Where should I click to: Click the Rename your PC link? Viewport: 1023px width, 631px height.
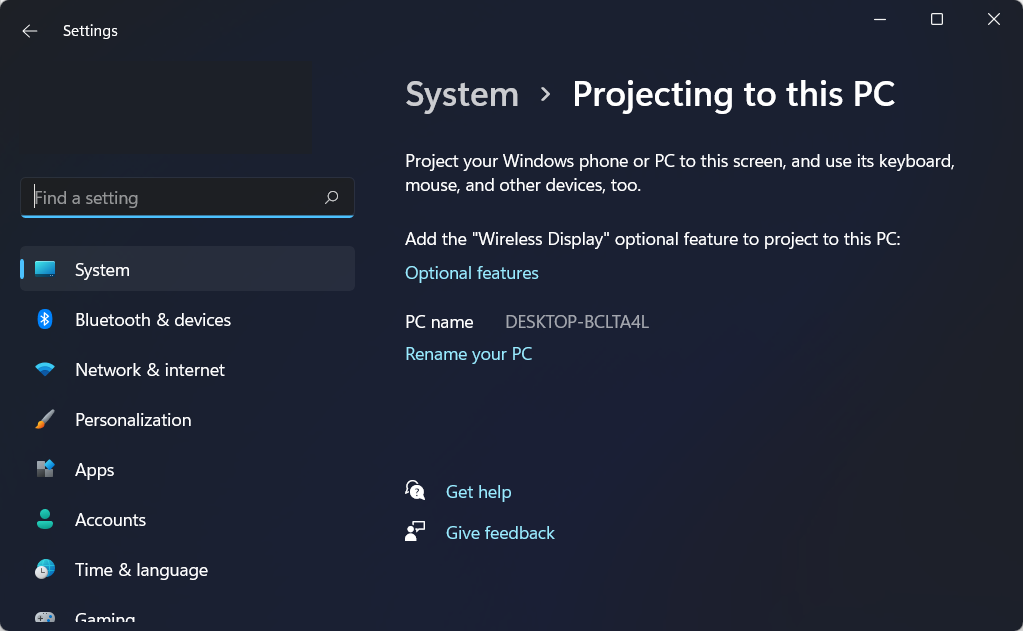click(x=468, y=354)
